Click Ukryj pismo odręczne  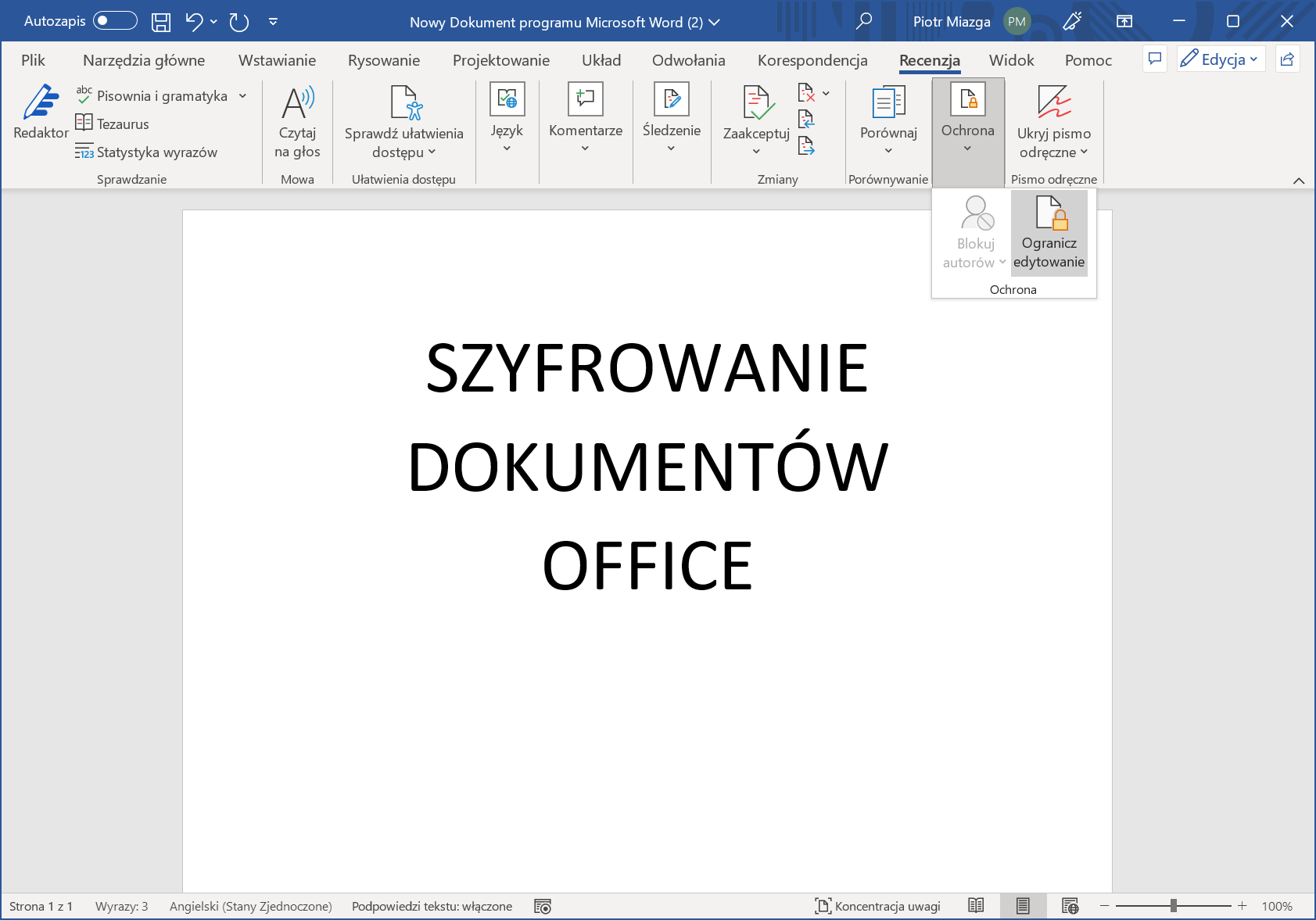click(x=1054, y=122)
